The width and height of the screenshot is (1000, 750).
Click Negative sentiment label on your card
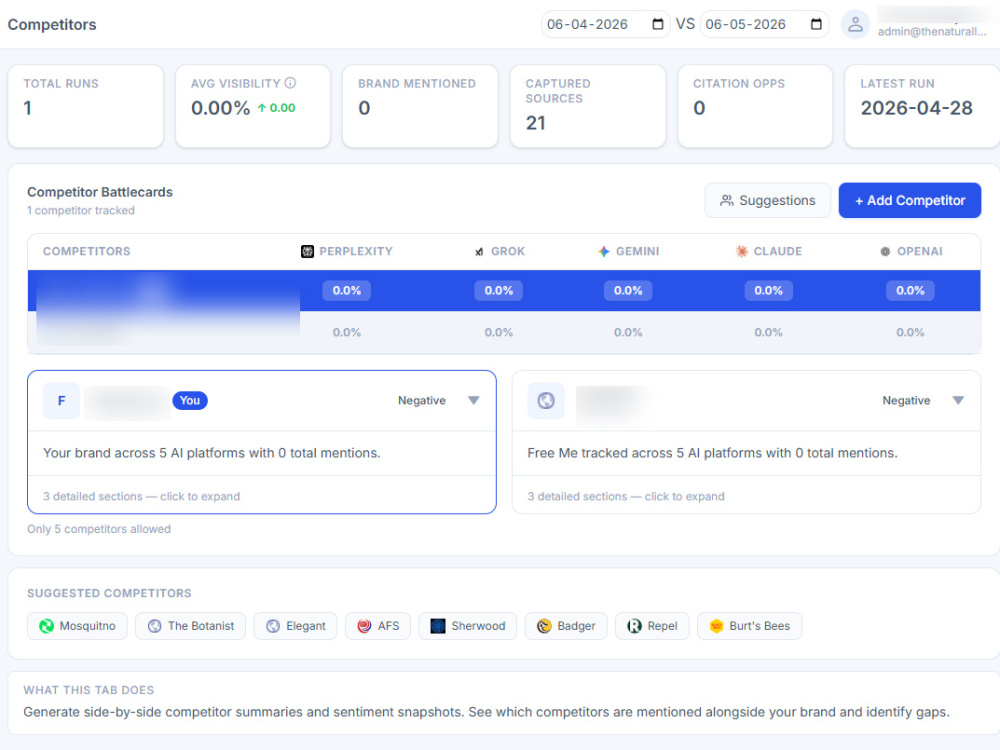(x=422, y=401)
